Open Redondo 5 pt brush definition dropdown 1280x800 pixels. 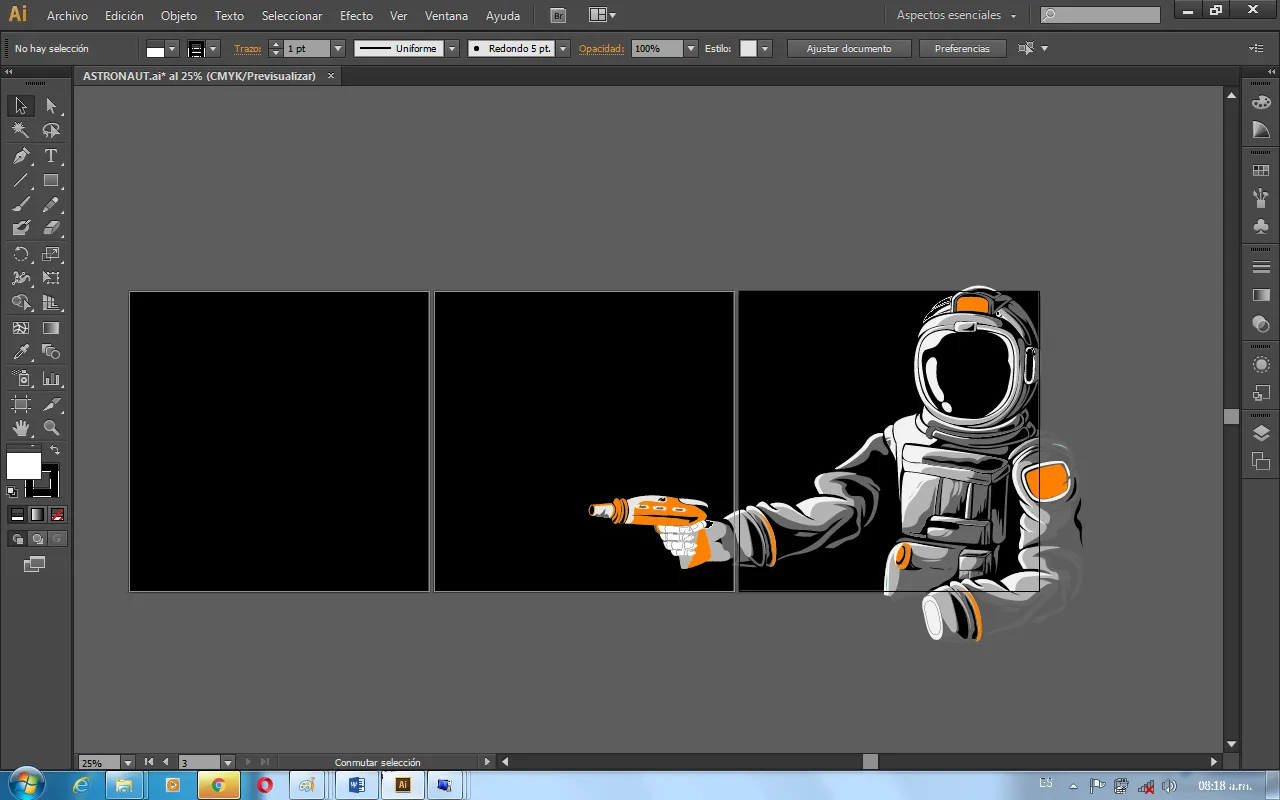point(563,49)
